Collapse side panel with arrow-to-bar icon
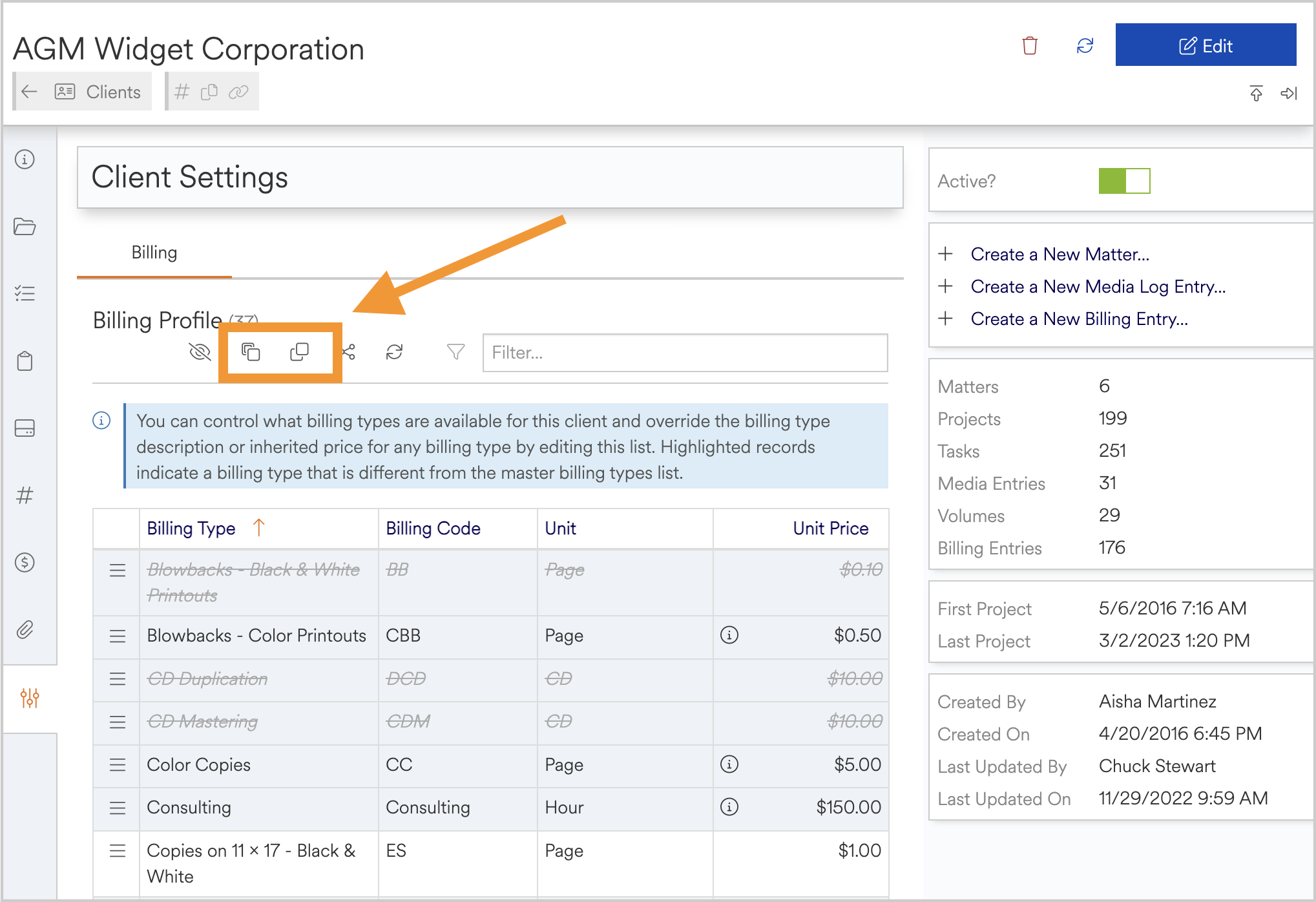This screenshot has width=1316, height=902. pyautogui.click(x=1289, y=93)
